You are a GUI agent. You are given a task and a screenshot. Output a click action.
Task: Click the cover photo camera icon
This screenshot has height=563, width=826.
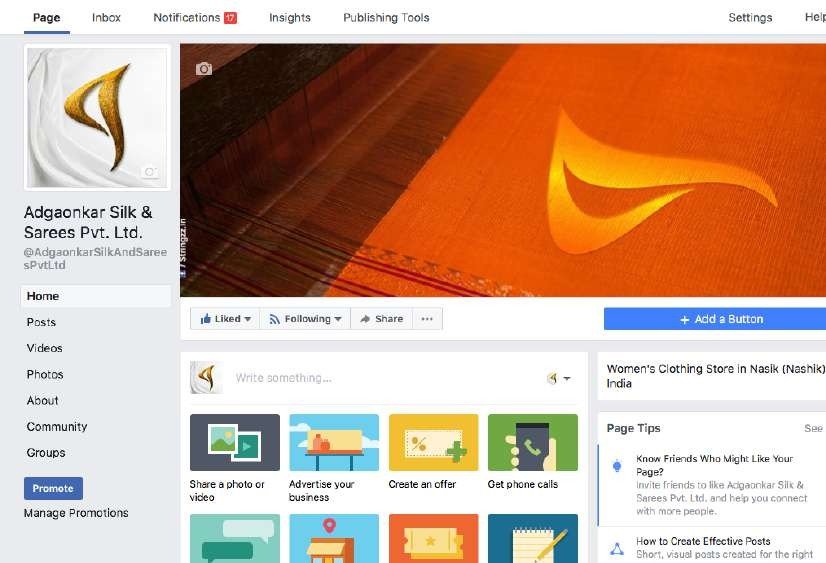(x=204, y=68)
